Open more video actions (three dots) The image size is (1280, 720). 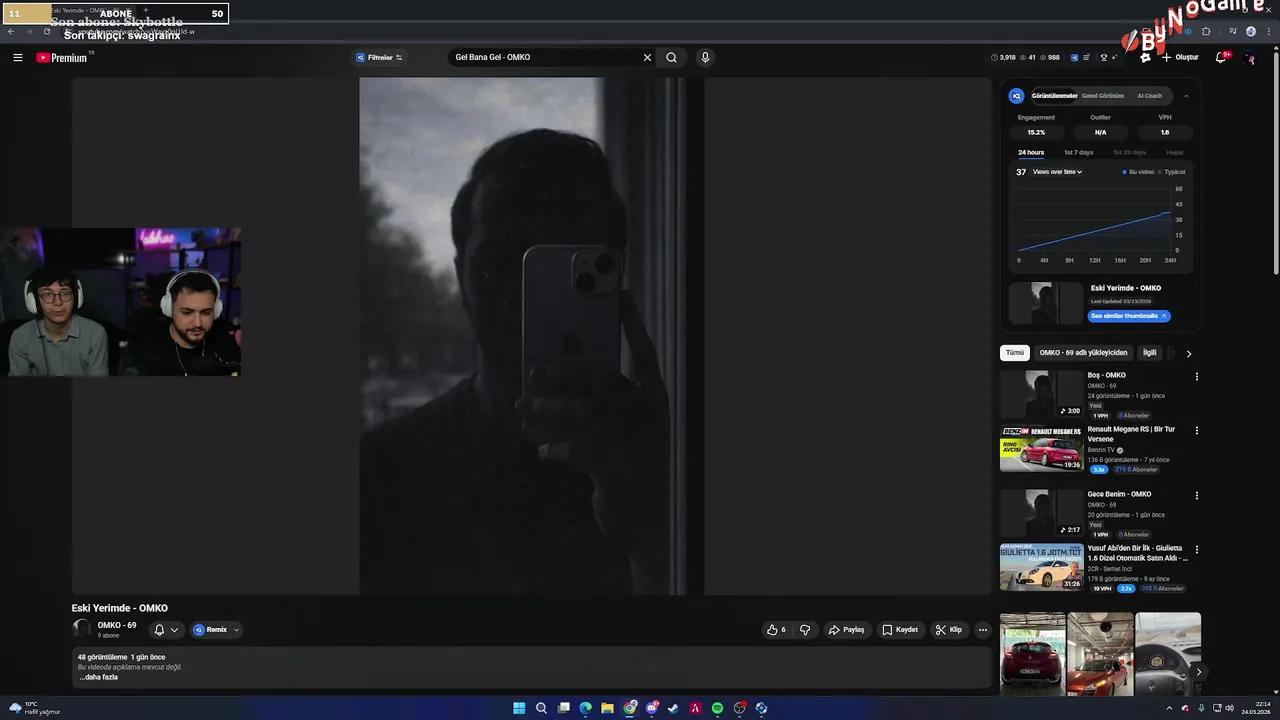[x=983, y=630]
